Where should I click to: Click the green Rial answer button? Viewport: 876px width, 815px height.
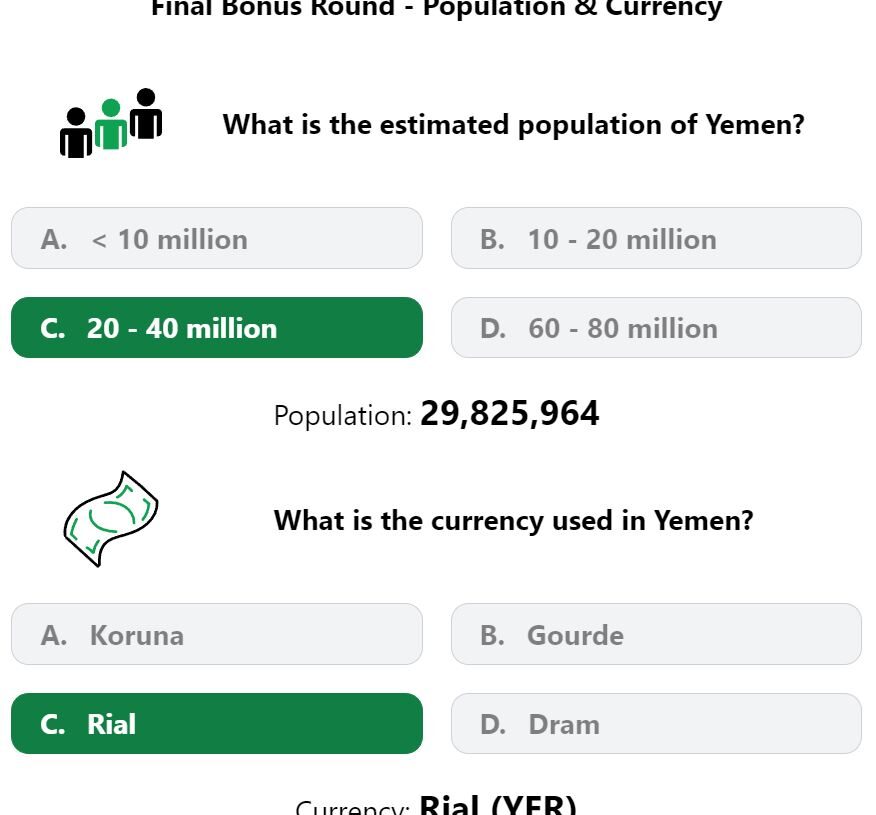pos(217,723)
